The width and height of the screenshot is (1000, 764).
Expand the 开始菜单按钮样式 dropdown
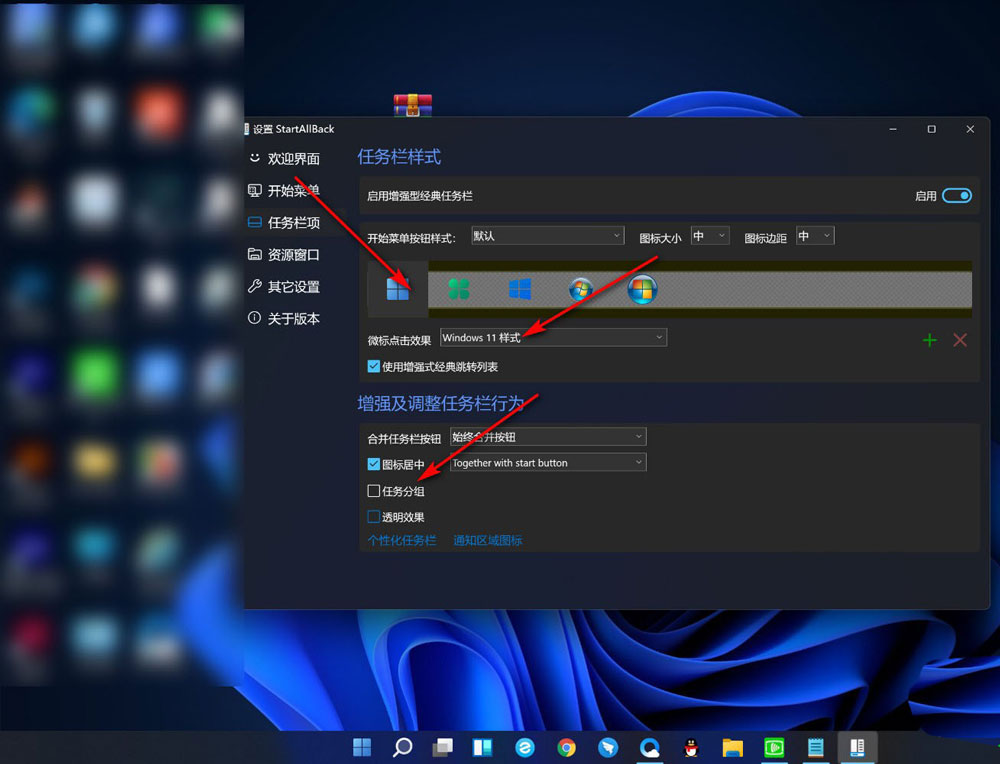pos(548,236)
